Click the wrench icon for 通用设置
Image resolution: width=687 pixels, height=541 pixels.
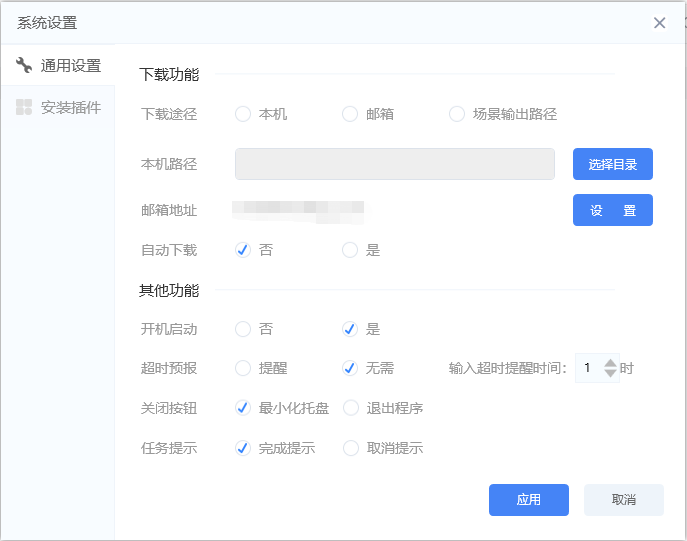(24, 66)
